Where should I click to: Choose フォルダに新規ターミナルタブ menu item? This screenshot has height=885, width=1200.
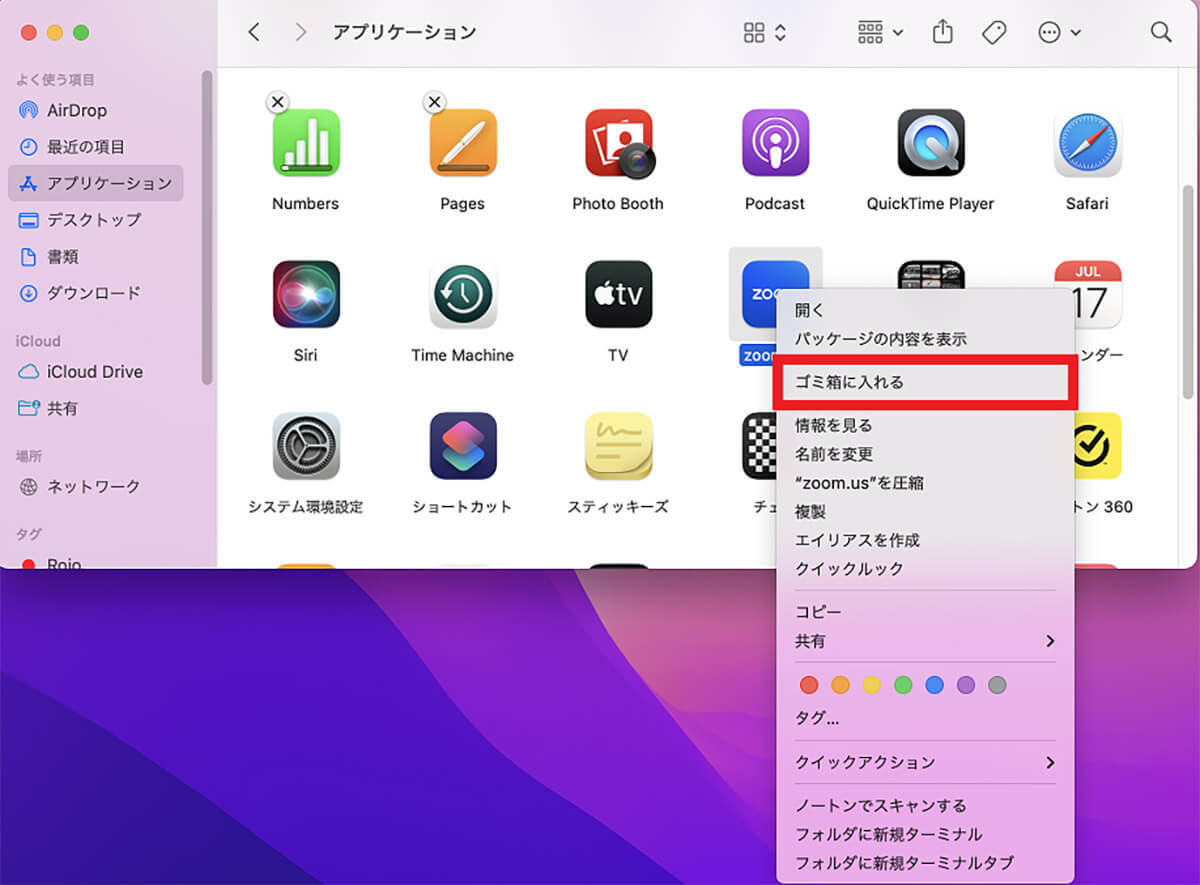(x=925, y=863)
